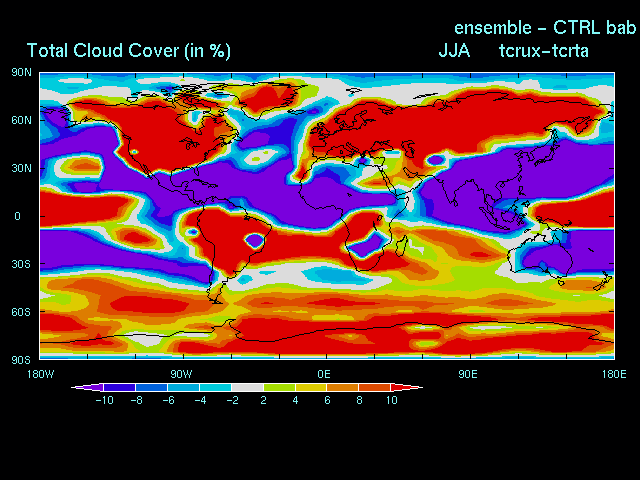Click the 'ensemble - CTRL bab' heading
The height and width of the screenshot is (480, 640).
pos(545,28)
